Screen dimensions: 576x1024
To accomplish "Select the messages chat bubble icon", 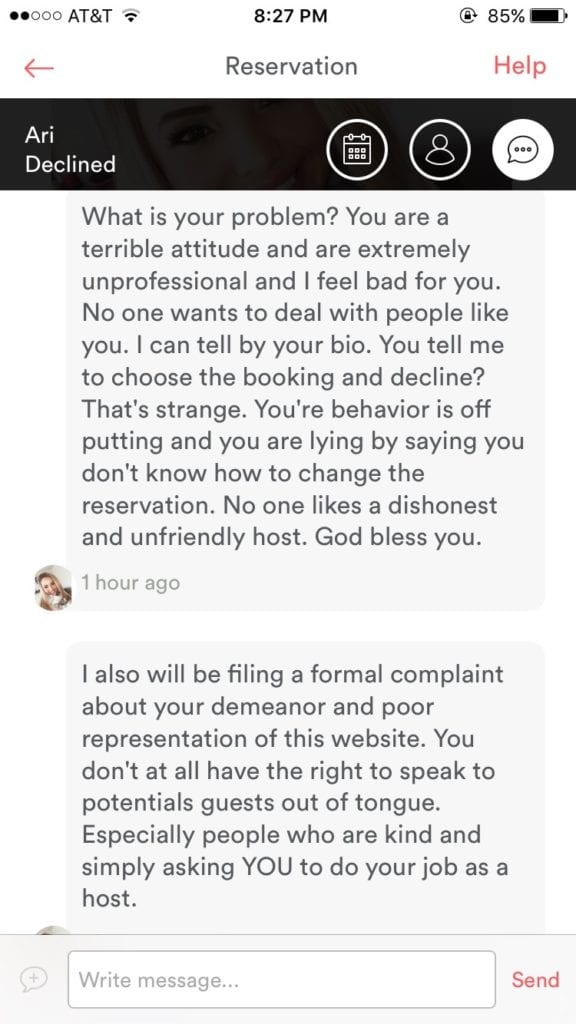I will 522,150.
